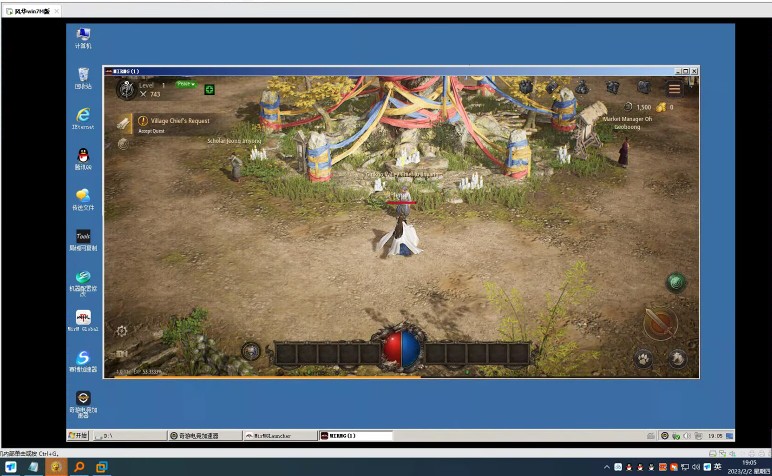
Task: Switch to the Mir4Launcher taskbar item
Action: coord(280,436)
